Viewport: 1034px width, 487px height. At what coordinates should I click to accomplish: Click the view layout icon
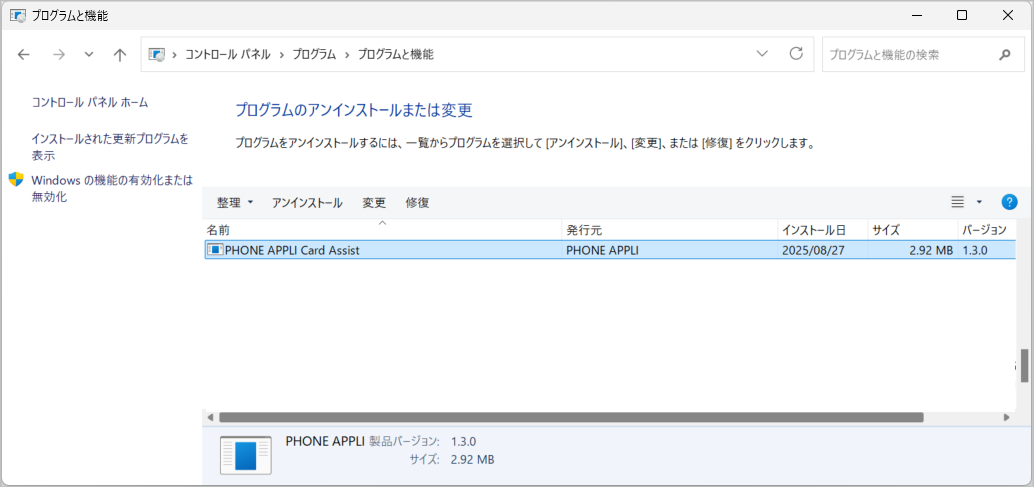click(x=957, y=202)
